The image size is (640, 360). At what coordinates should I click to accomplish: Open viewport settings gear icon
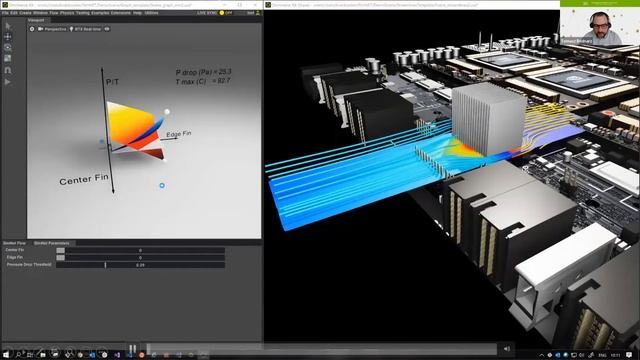coord(32,29)
